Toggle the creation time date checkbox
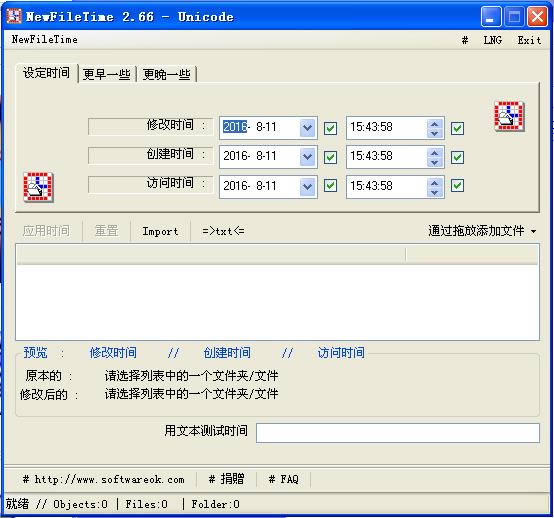The image size is (554, 518). [330, 157]
